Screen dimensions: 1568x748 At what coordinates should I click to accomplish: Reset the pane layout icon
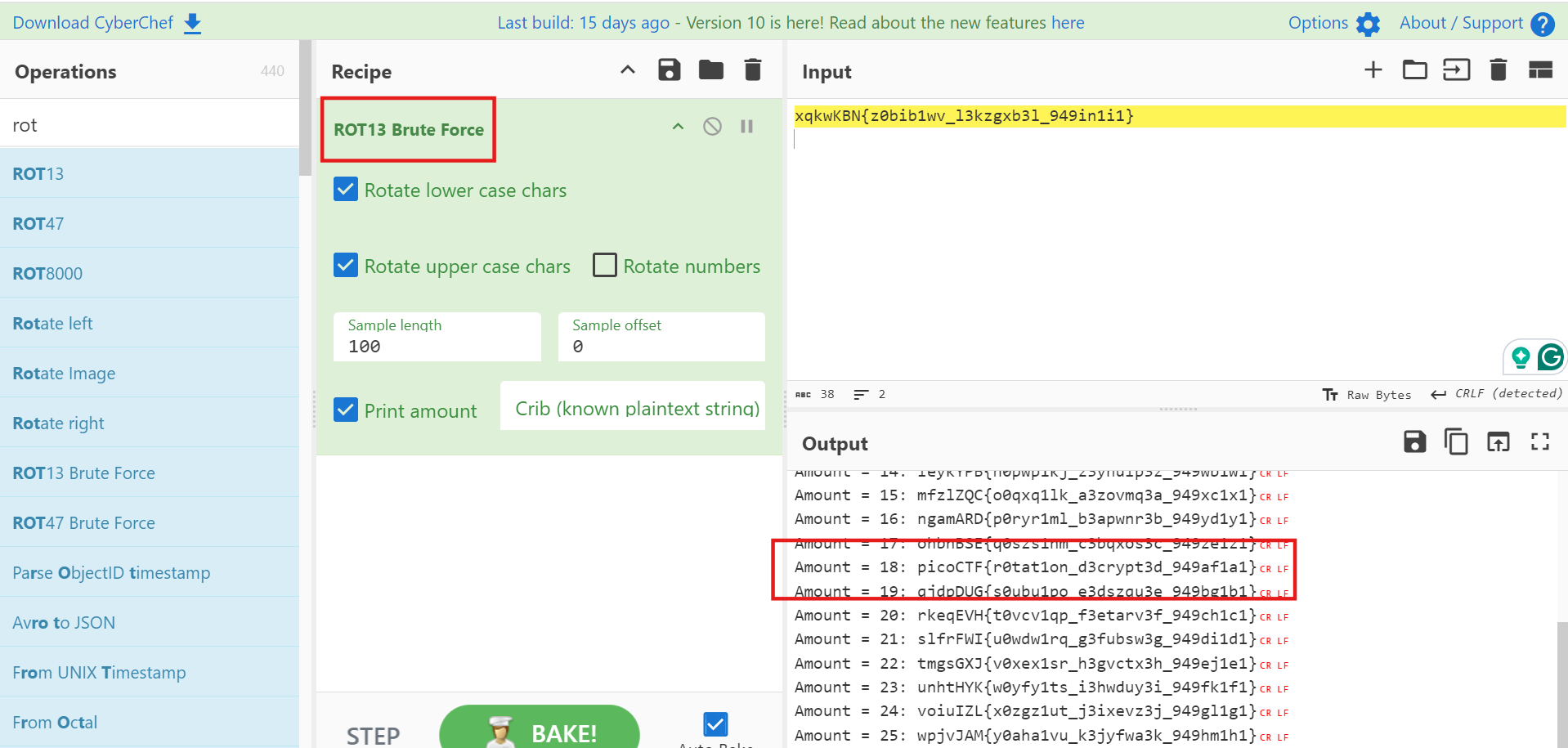point(1540,70)
